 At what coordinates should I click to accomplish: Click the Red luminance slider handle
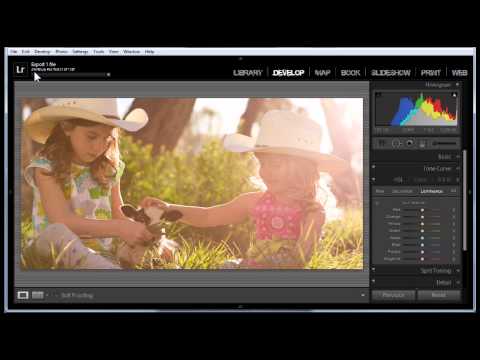(422, 210)
